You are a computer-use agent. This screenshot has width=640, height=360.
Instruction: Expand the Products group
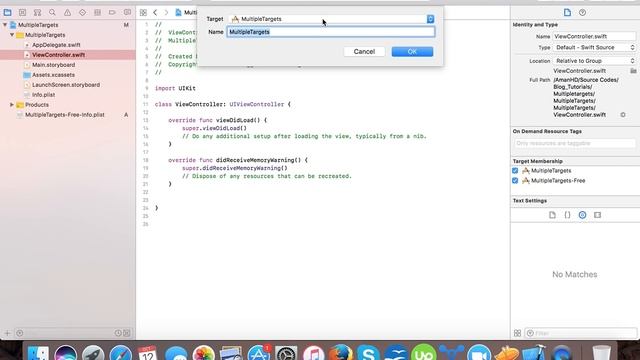(12, 105)
